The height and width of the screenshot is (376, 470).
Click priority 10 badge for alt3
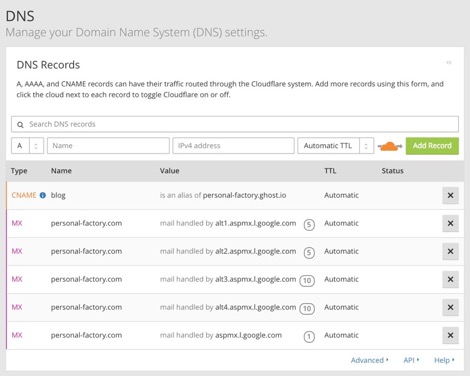[307, 281]
